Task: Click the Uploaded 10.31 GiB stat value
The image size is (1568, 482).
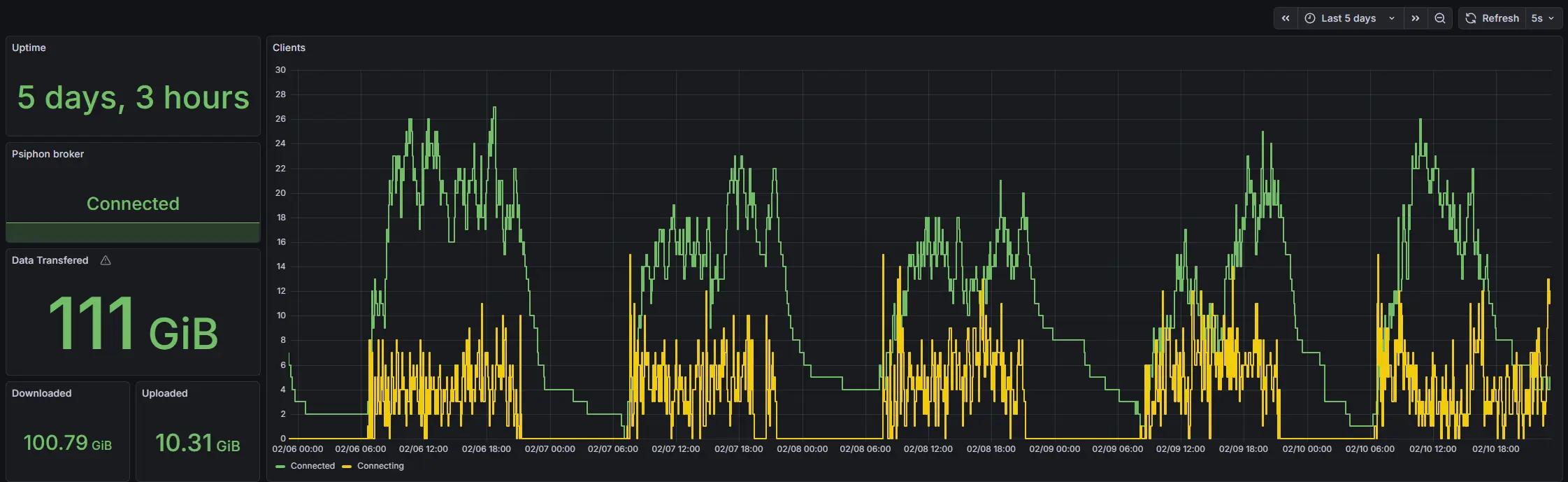Action: (x=197, y=443)
